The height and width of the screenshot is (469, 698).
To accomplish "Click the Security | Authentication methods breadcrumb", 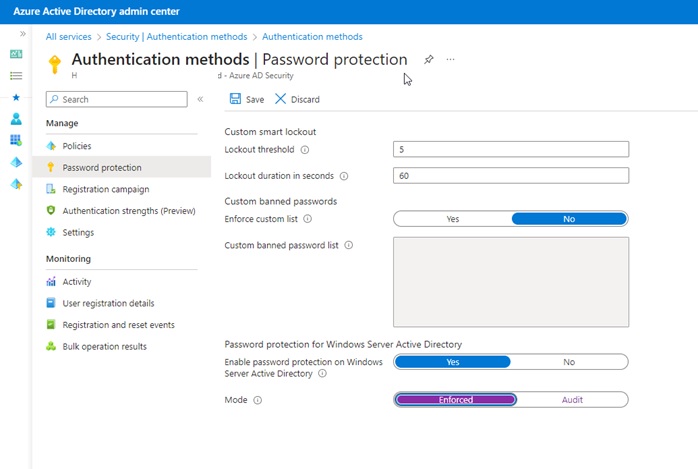I will (178, 37).
